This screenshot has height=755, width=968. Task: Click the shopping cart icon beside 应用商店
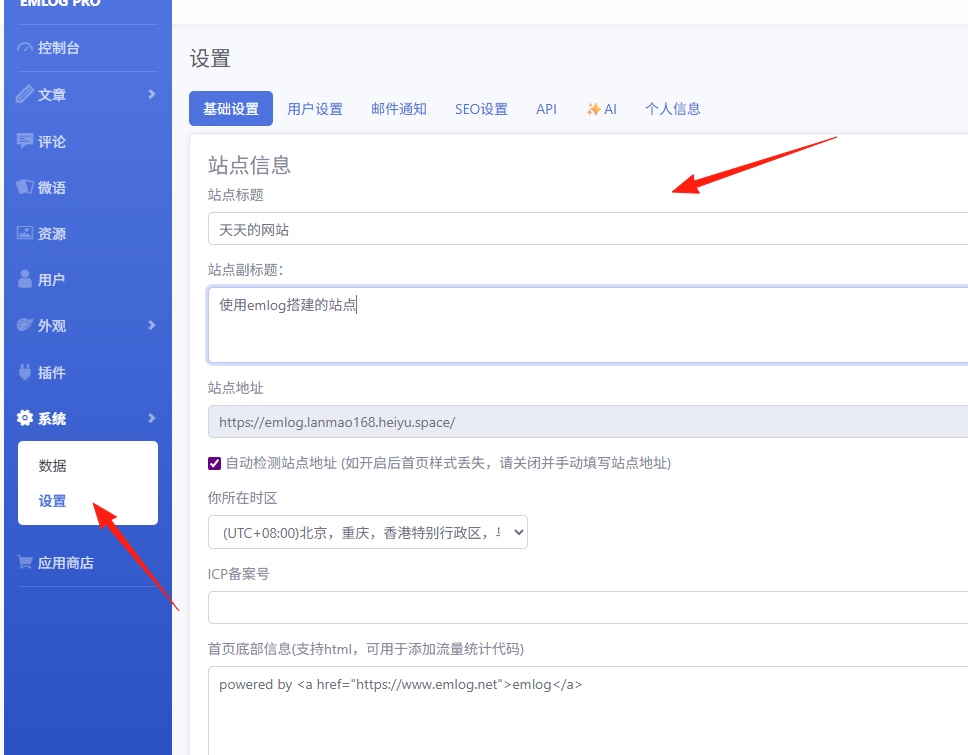[x=25, y=562]
